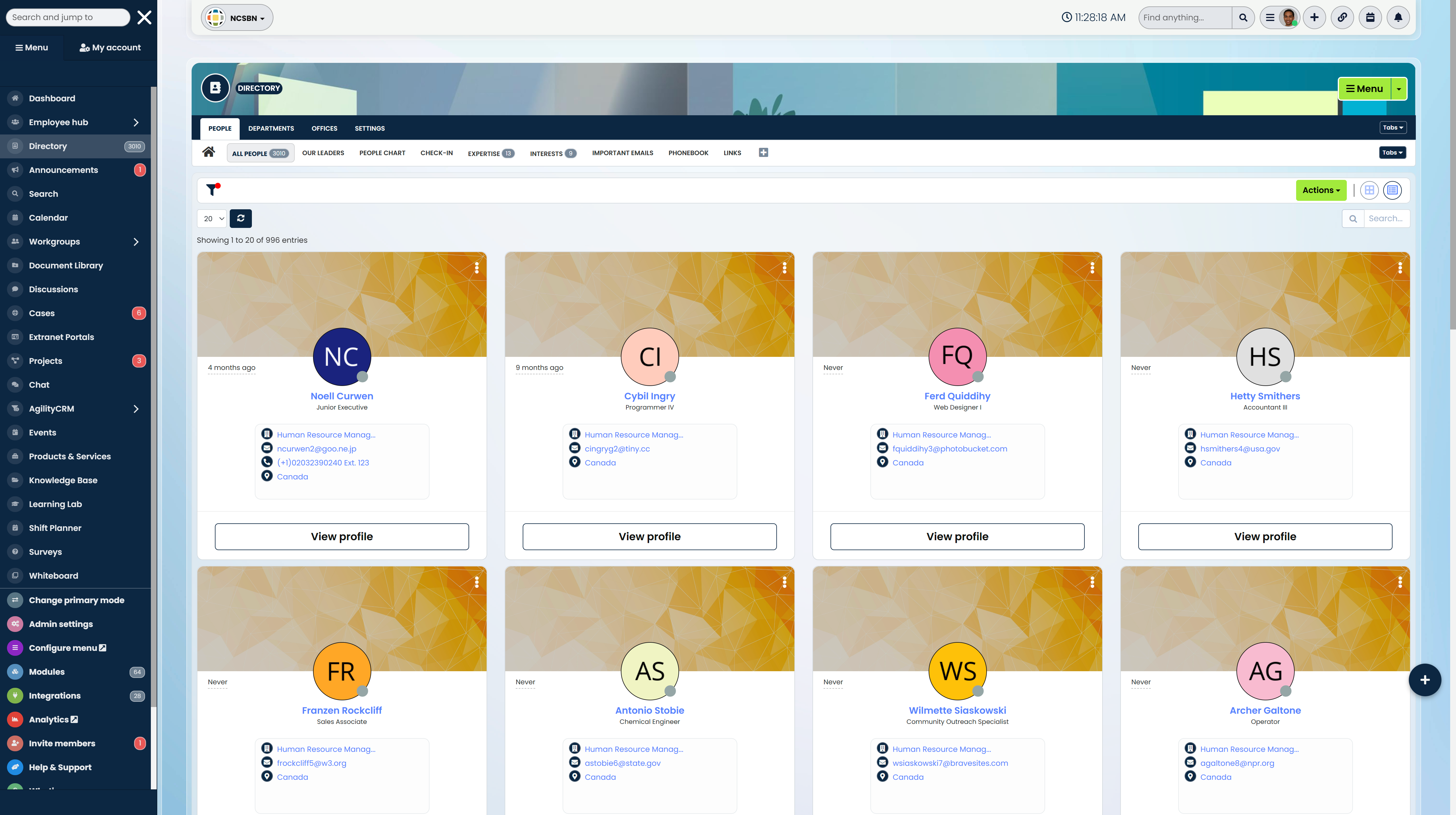Open Noell Curwen card options menu
The image size is (1456, 815).
tap(476, 268)
